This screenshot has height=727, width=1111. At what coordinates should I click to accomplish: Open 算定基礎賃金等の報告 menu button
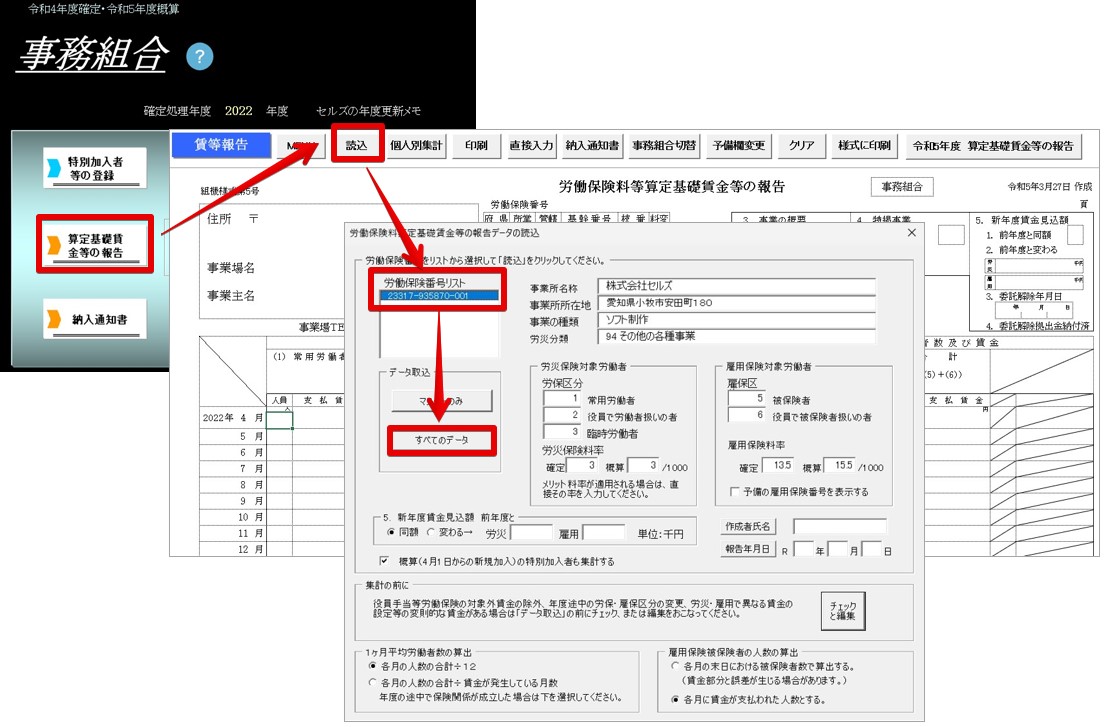pyautogui.click(x=95, y=245)
